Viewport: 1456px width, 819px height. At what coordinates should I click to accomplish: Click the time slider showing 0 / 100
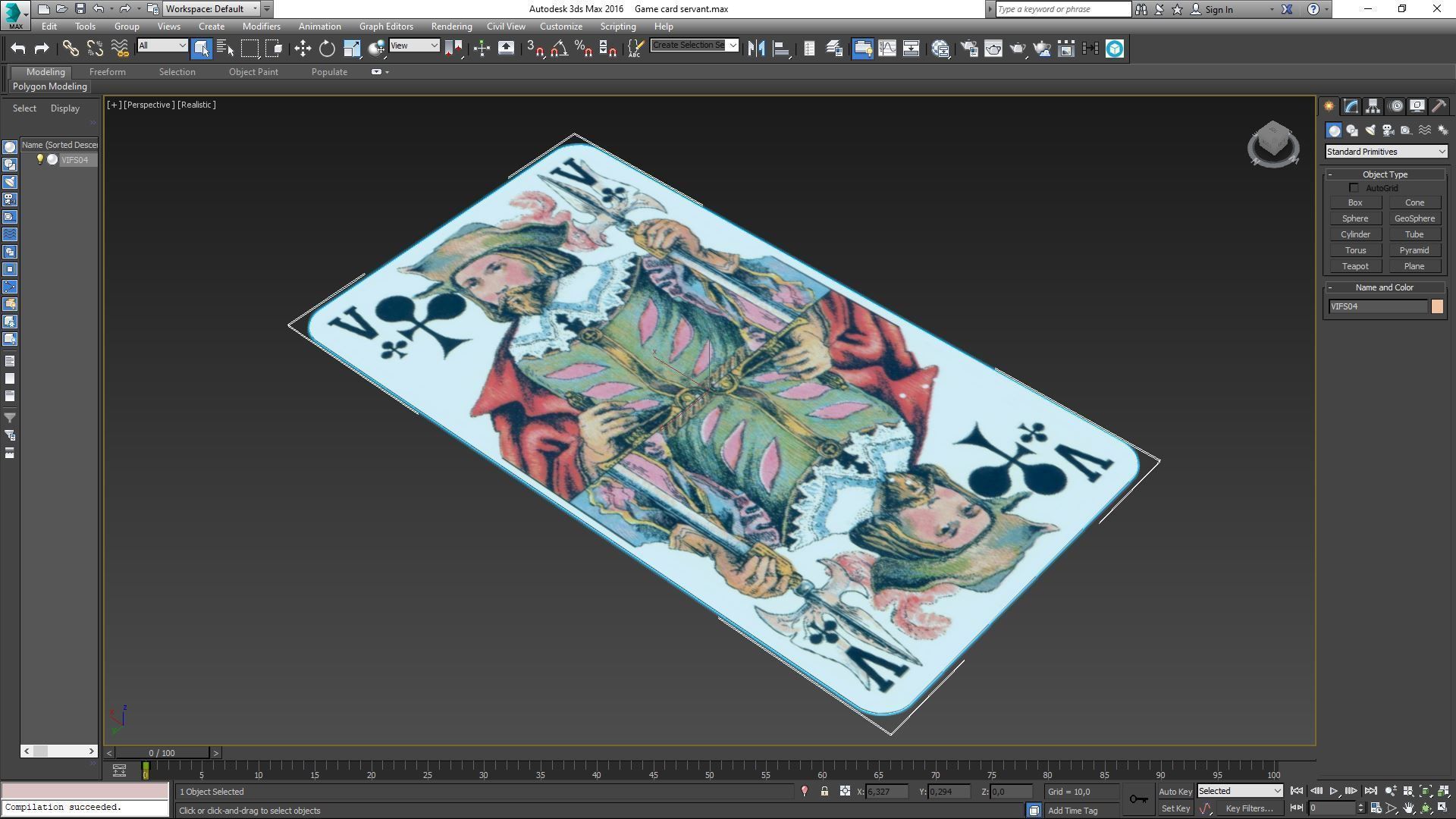[162, 753]
